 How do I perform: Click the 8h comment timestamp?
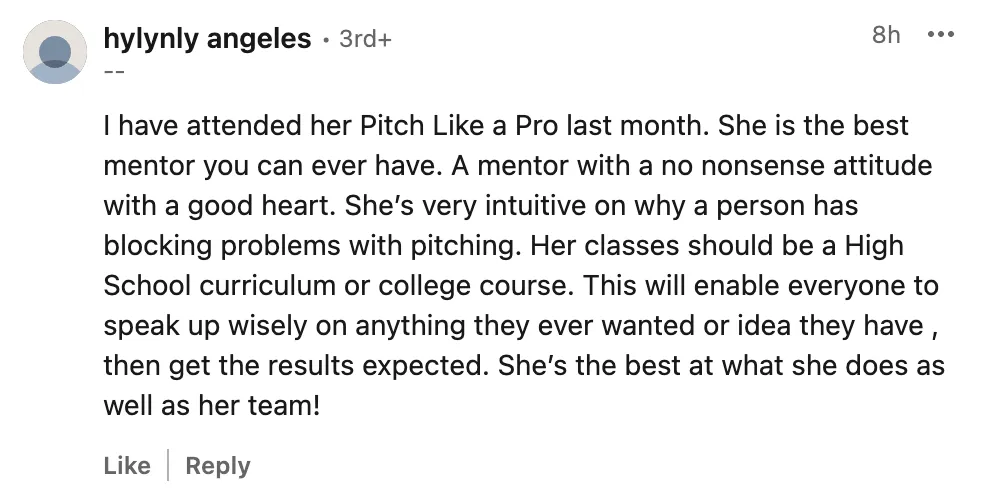point(886,35)
